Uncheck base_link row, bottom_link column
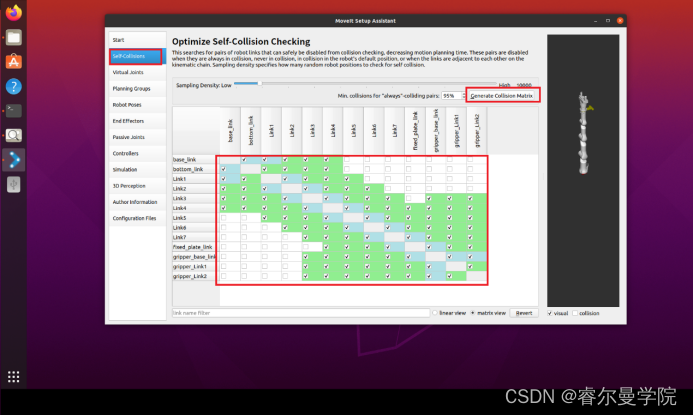Screen dimensions: 693x416 pyautogui.click(x=244, y=160)
